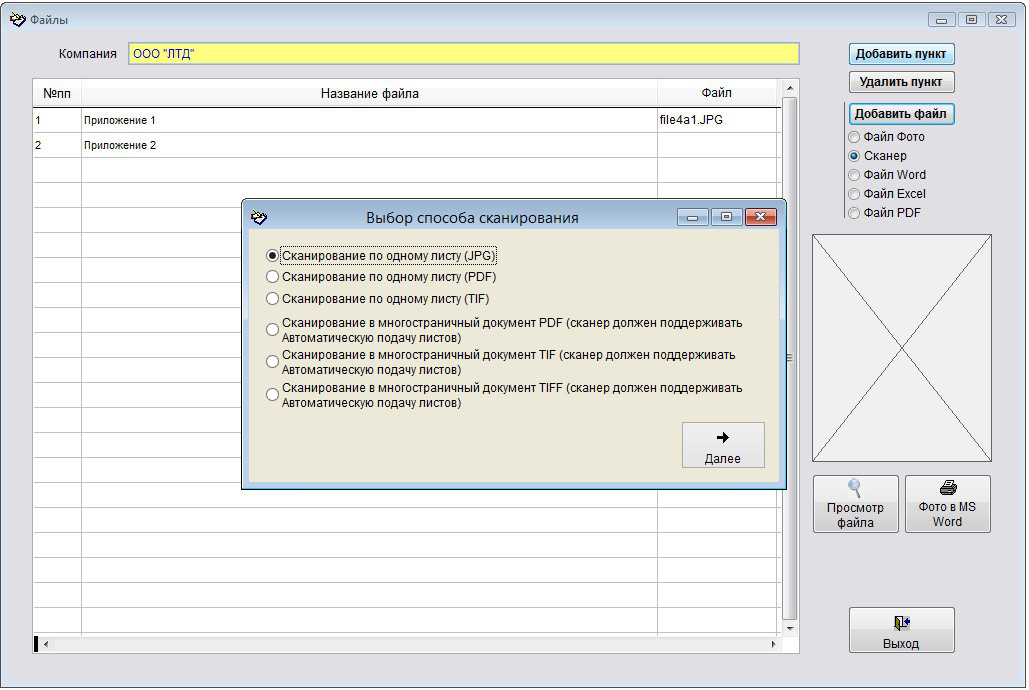Viewport: 1029px width, 690px height.
Task: Click the Компания input field
Action: click(463, 54)
